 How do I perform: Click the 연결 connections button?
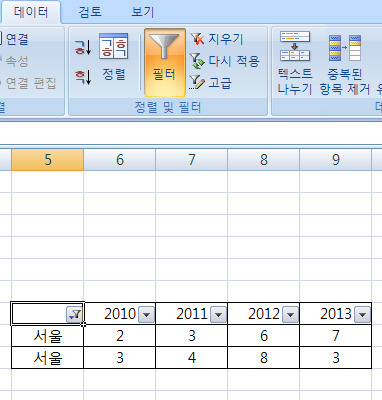[x=14, y=39]
